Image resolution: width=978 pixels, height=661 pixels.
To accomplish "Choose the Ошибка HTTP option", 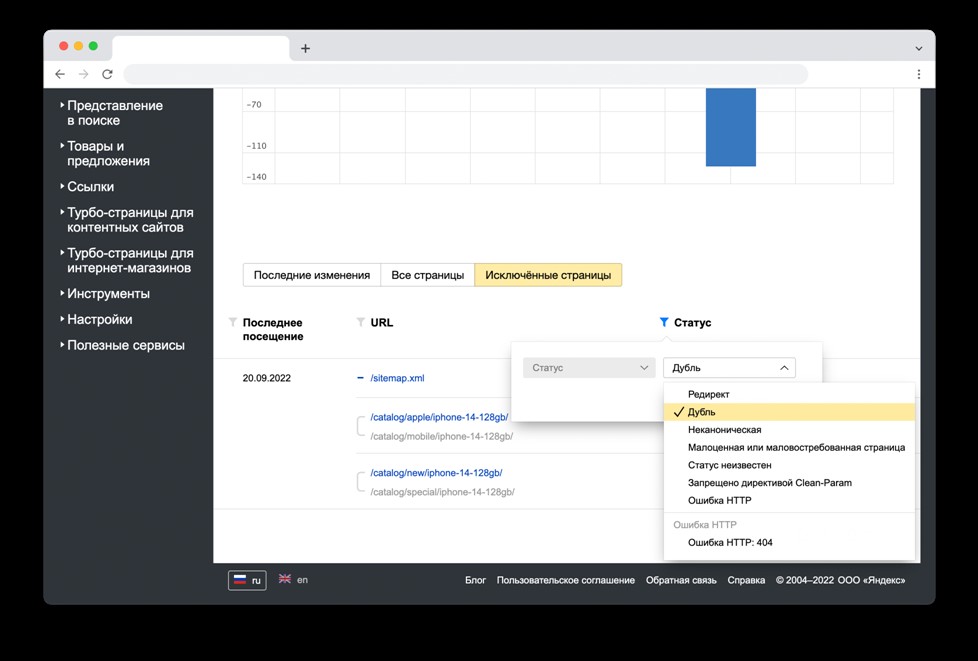I will (x=790, y=500).
